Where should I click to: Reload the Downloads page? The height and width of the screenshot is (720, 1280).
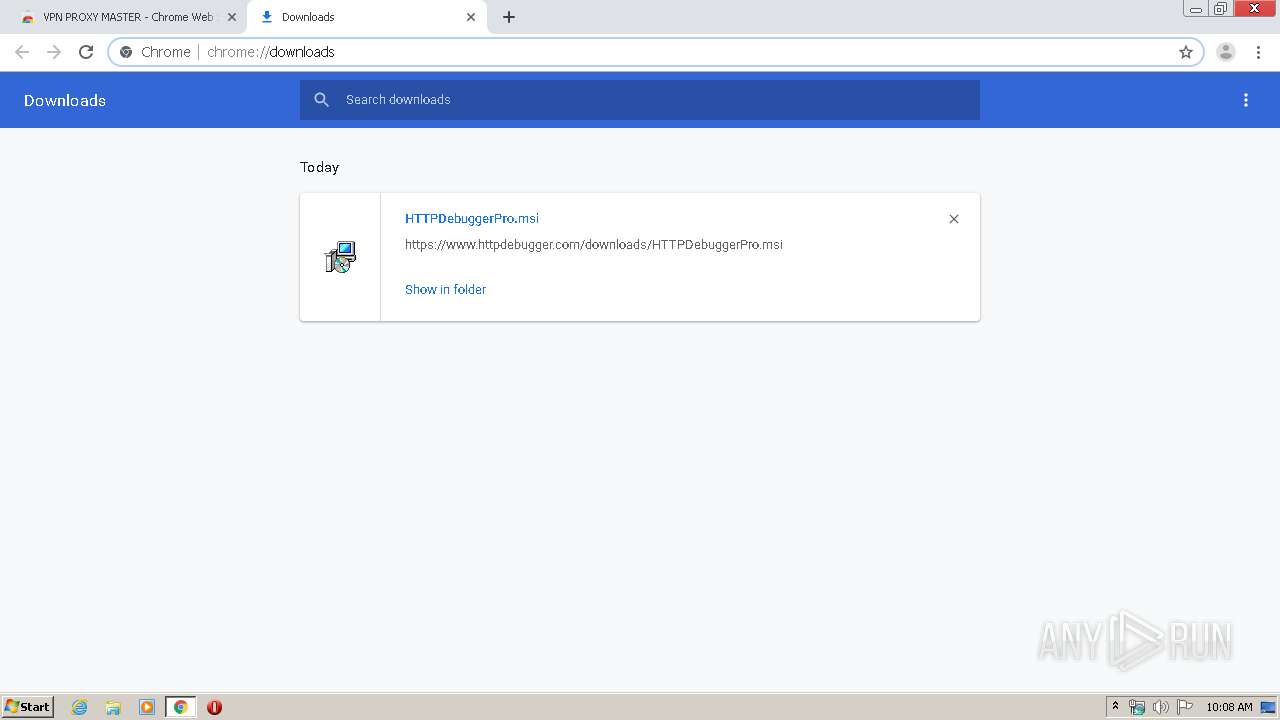click(x=86, y=52)
